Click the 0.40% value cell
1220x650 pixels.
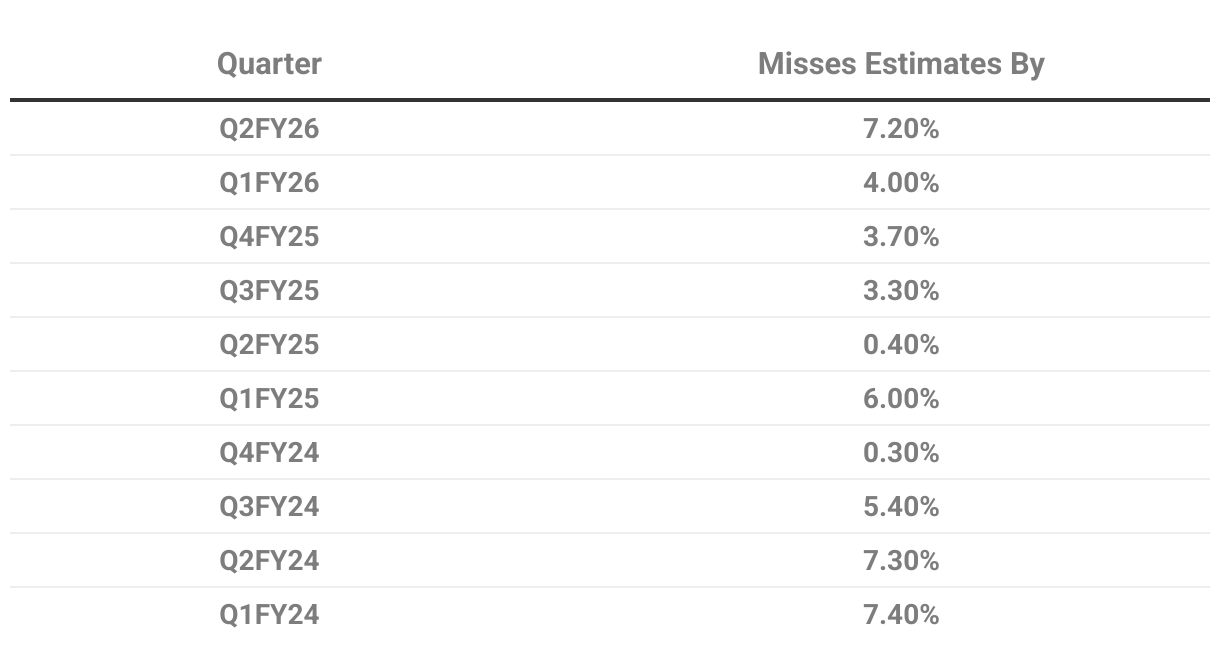[x=901, y=345]
